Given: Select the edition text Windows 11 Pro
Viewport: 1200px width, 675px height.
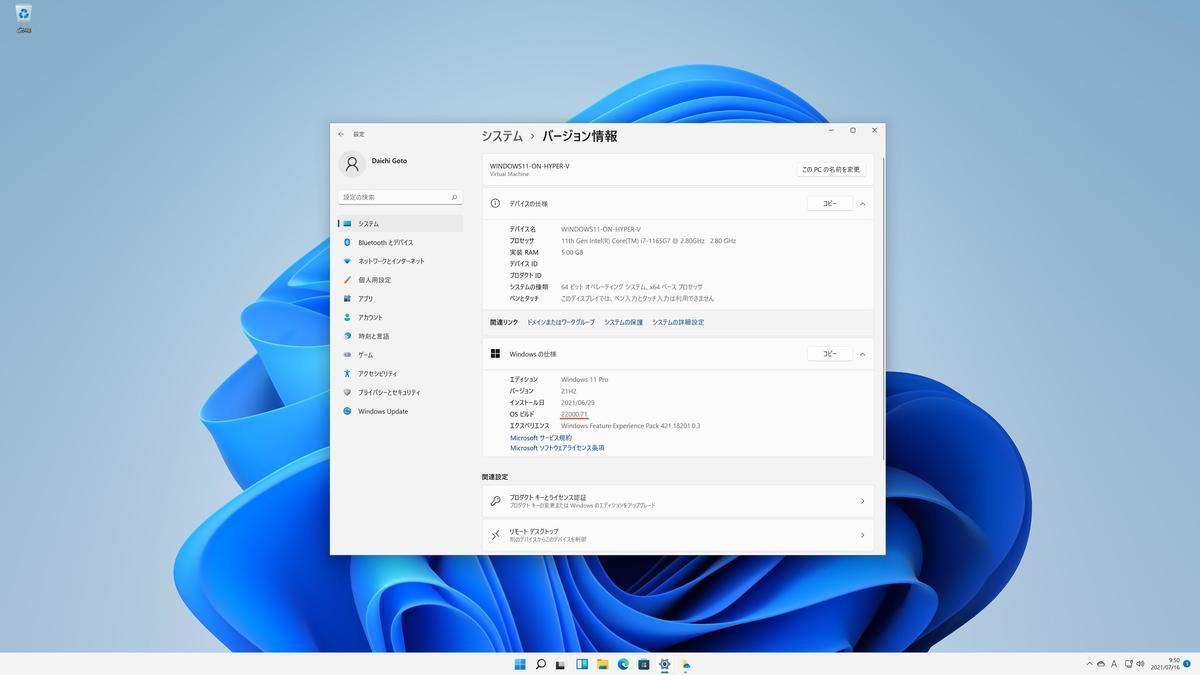Looking at the screenshot, I should (x=585, y=380).
